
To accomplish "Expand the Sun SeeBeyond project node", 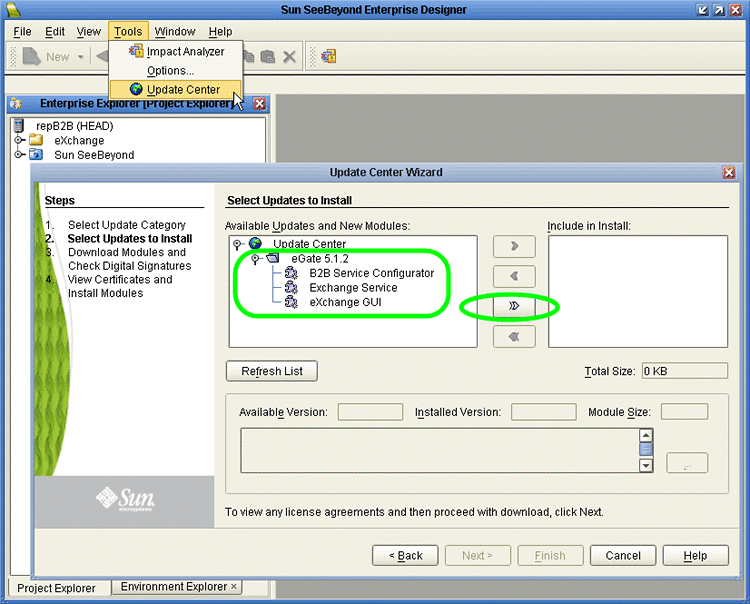I will click(19, 154).
